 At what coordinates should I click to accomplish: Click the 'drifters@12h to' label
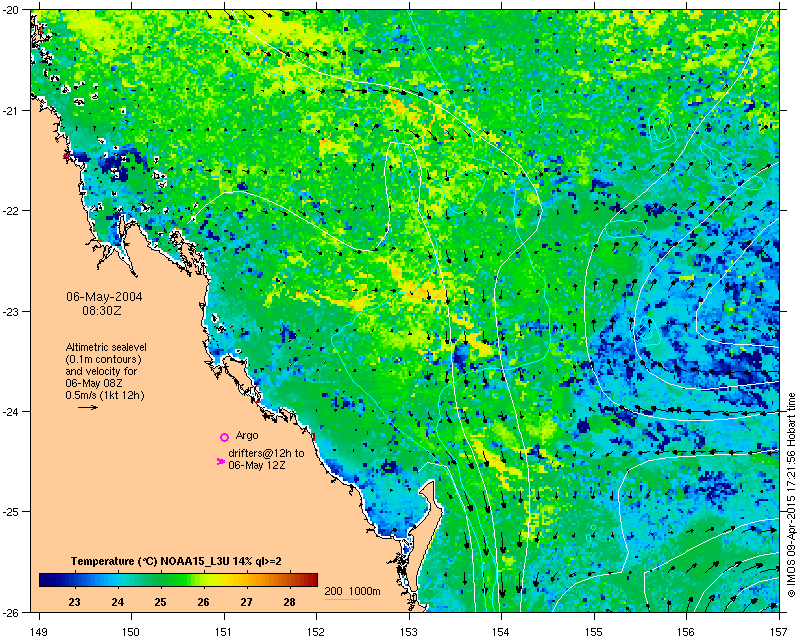pos(266,453)
